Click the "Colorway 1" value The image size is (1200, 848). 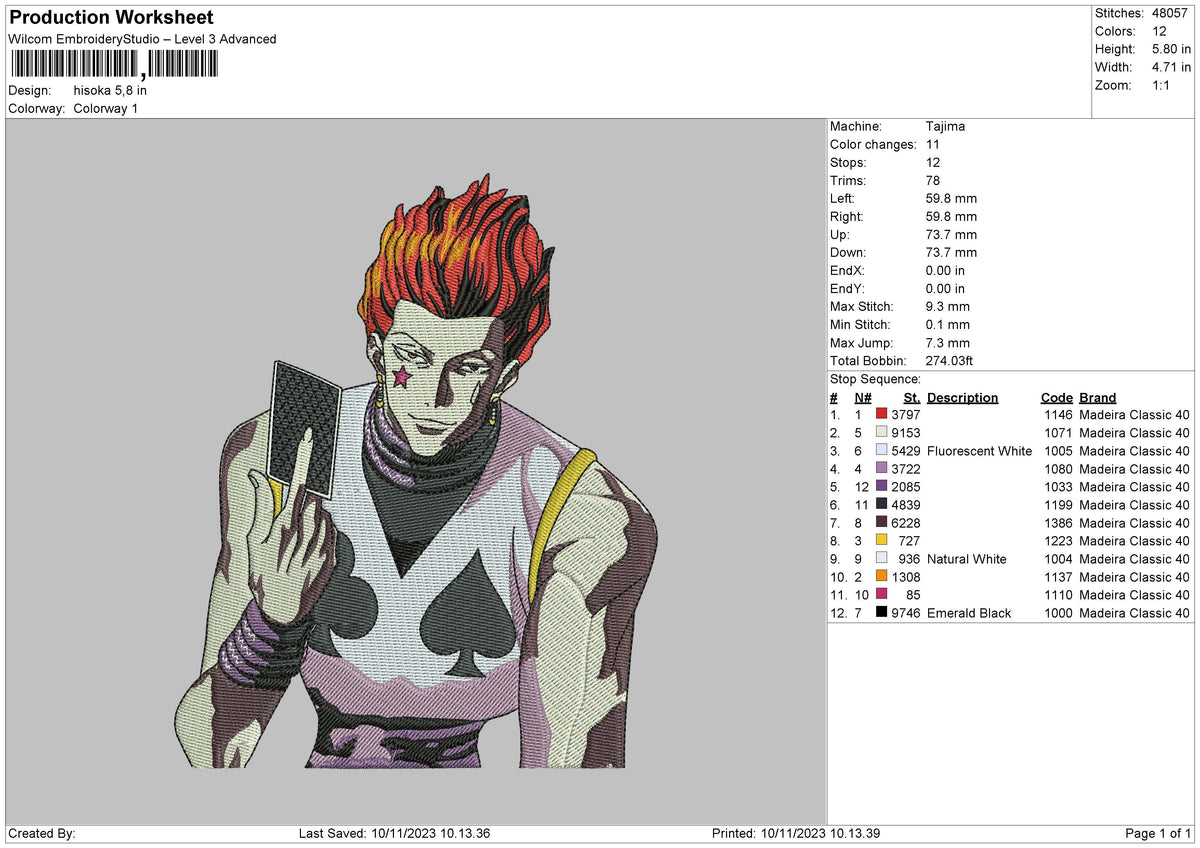(106, 108)
